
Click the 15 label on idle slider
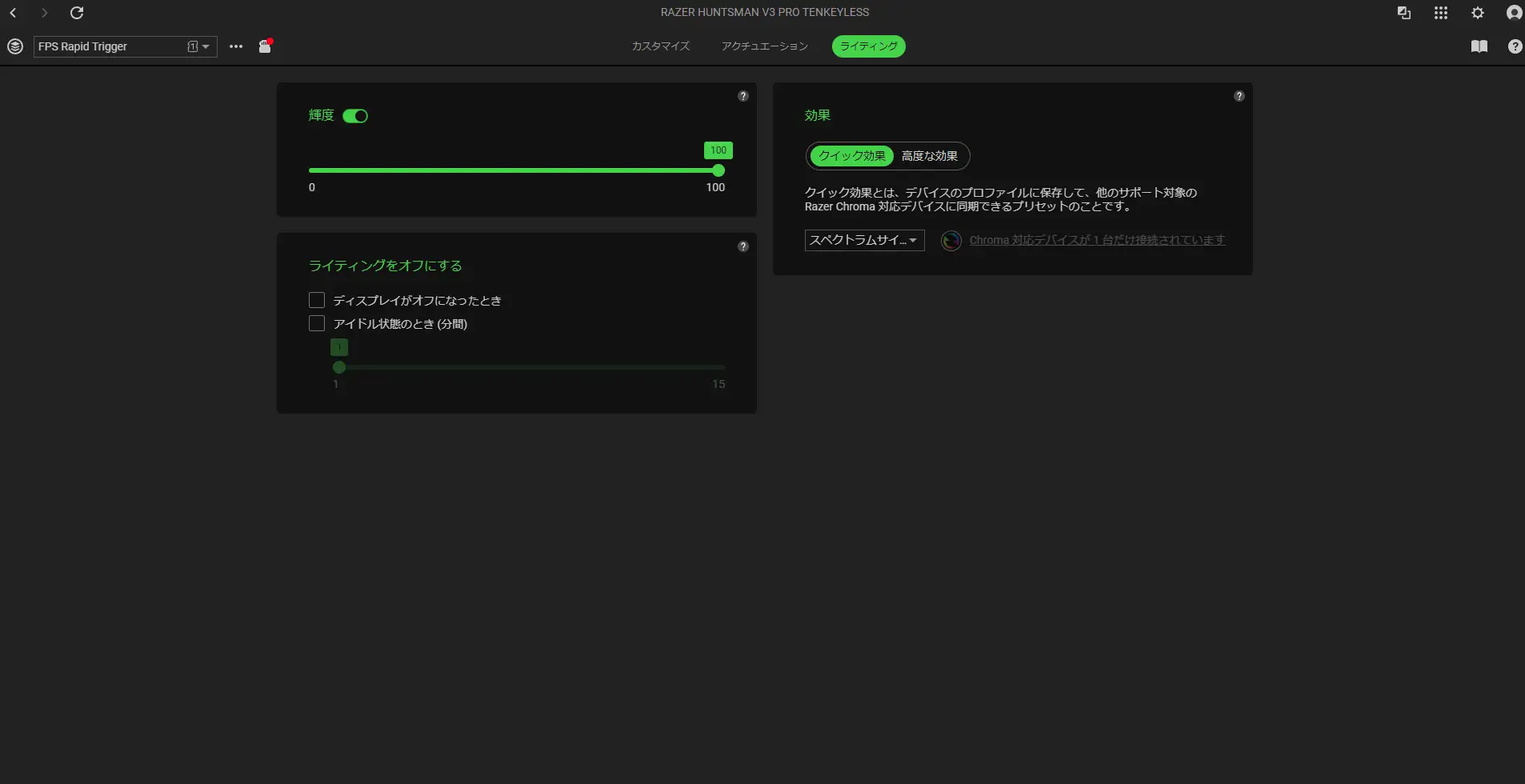(718, 384)
